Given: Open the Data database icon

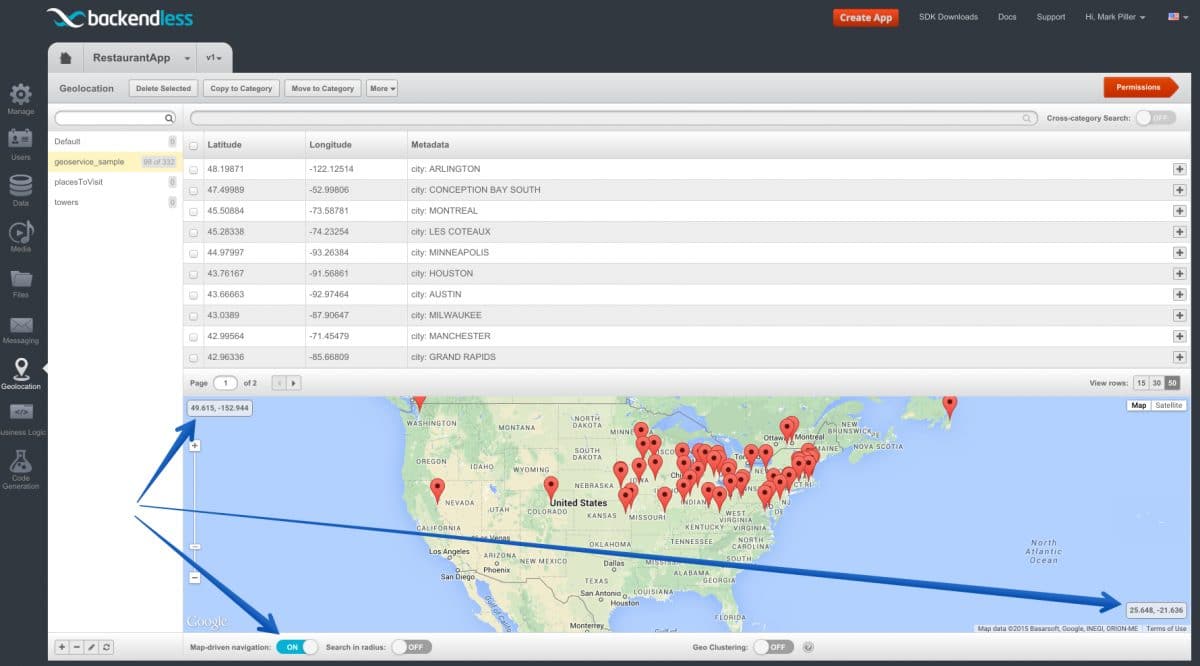Looking at the screenshot, I should [20, 186].
